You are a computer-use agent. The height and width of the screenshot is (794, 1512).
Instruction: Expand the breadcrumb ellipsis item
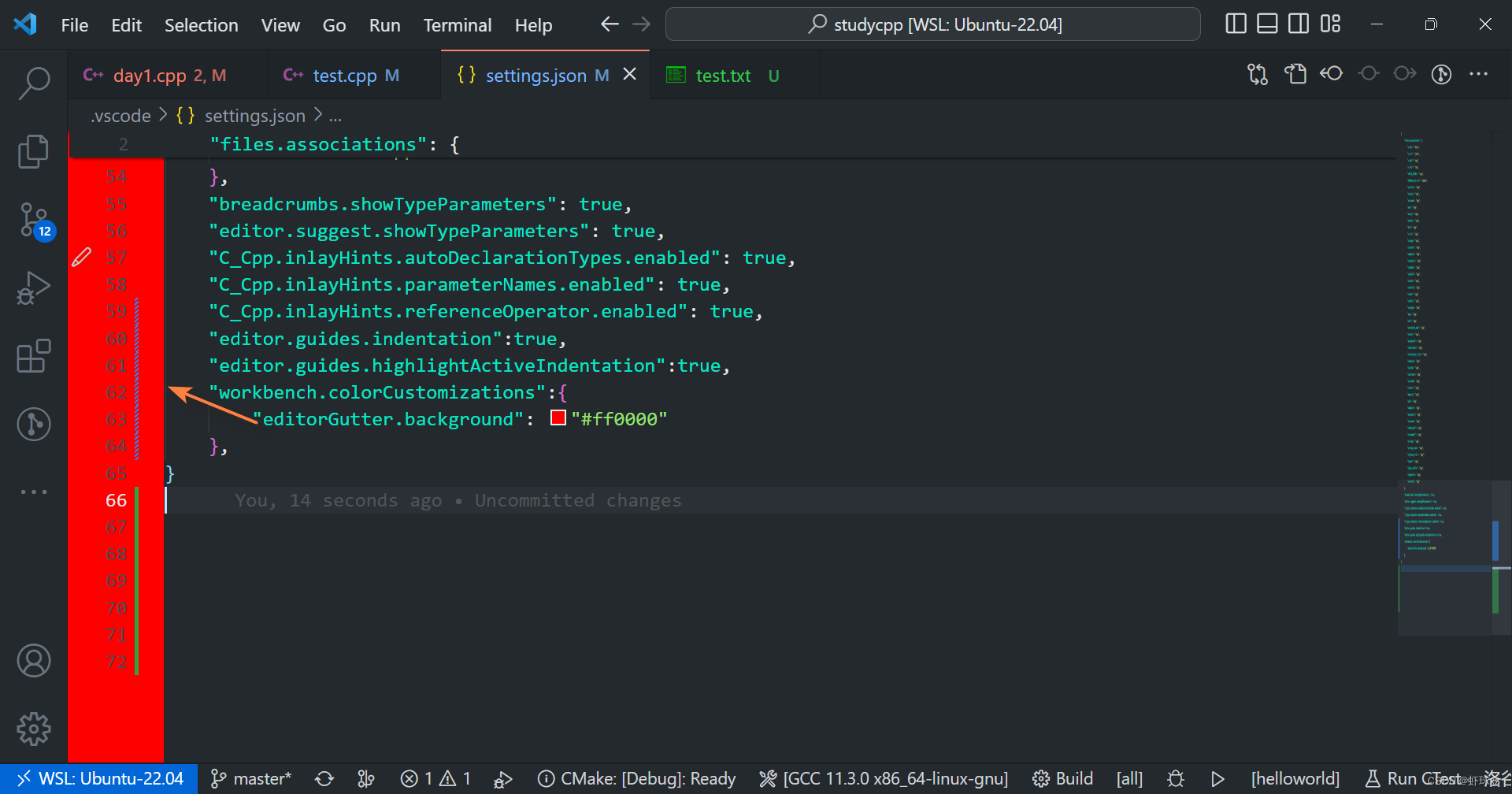[x=335, y=116]
